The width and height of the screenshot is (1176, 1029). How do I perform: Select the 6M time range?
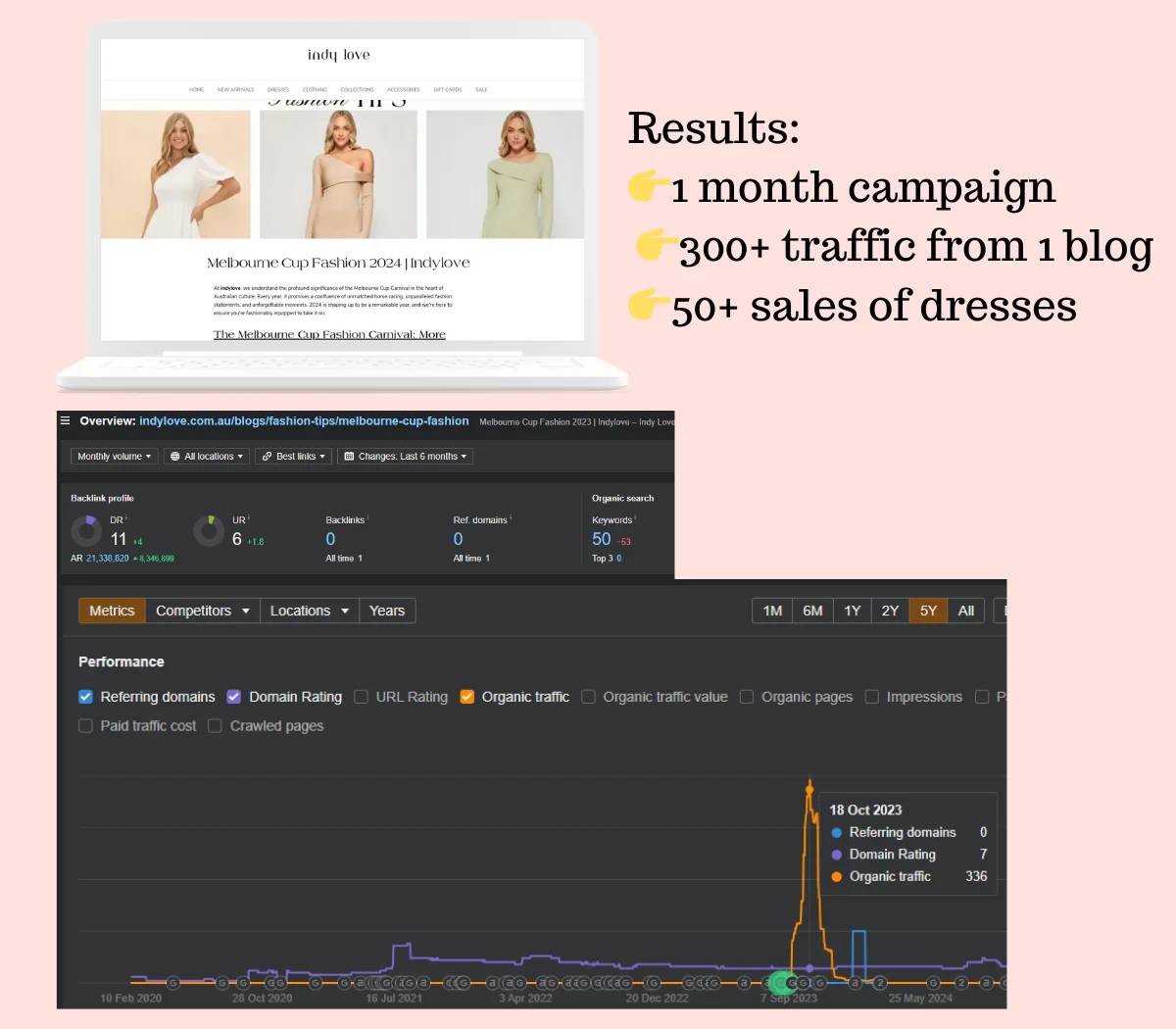click(812, 611)
